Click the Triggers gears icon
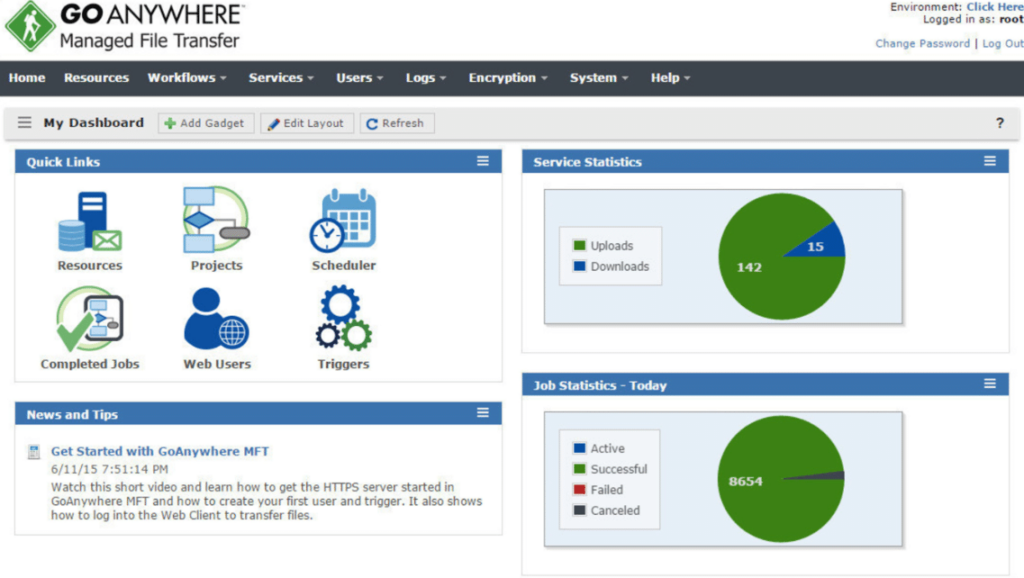Image resolution: width=1024 pixels, height=578 pixels. pyautogui.click(x=343, y=320)
